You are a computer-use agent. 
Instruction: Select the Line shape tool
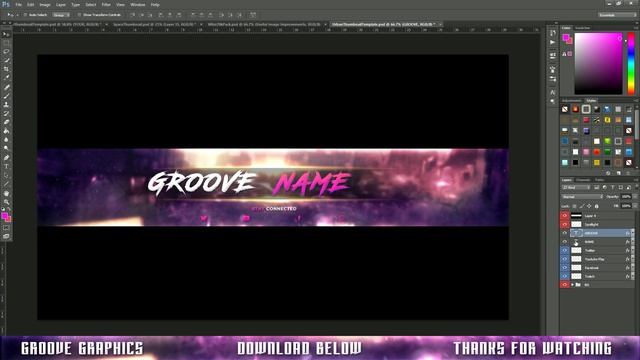(6, 184)
